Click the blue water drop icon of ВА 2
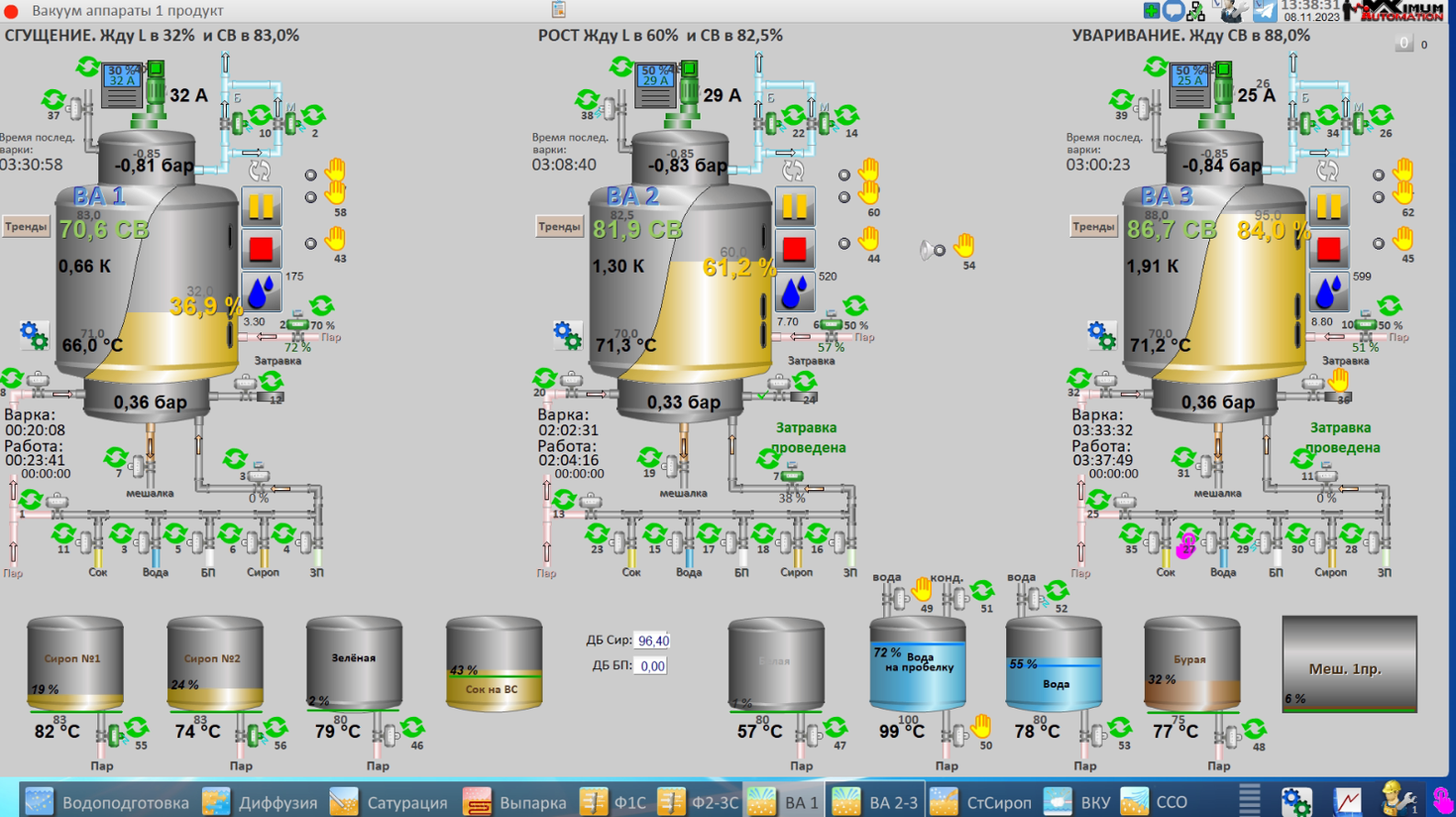Screen dimensions: 1456x817 pos(794,292)
